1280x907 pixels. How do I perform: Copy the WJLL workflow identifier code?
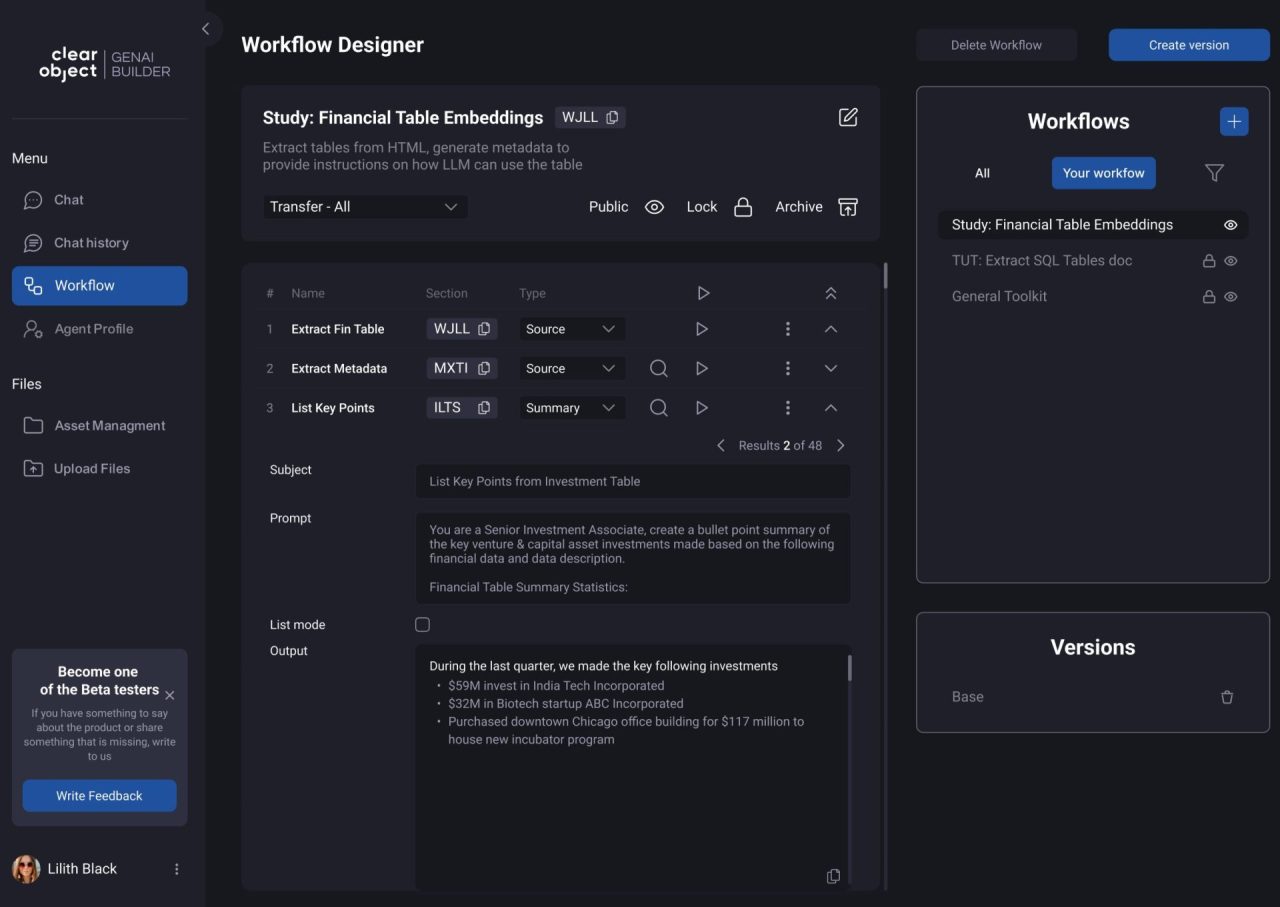[614, 117]
